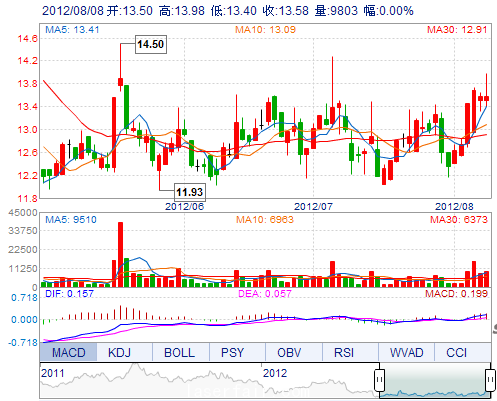Viewport: 497px width, 401px height.
Task: Click the price MA30: 12.91 legend label
Action: (x=457, y=30)
